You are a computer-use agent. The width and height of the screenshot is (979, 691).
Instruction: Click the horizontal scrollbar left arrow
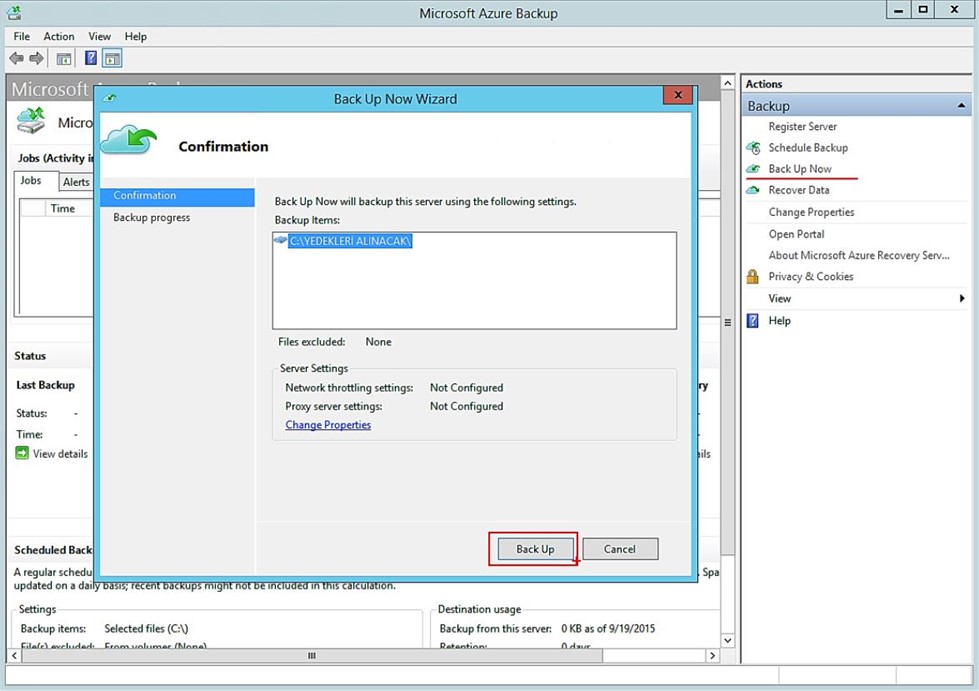click(x=14, y=655)
